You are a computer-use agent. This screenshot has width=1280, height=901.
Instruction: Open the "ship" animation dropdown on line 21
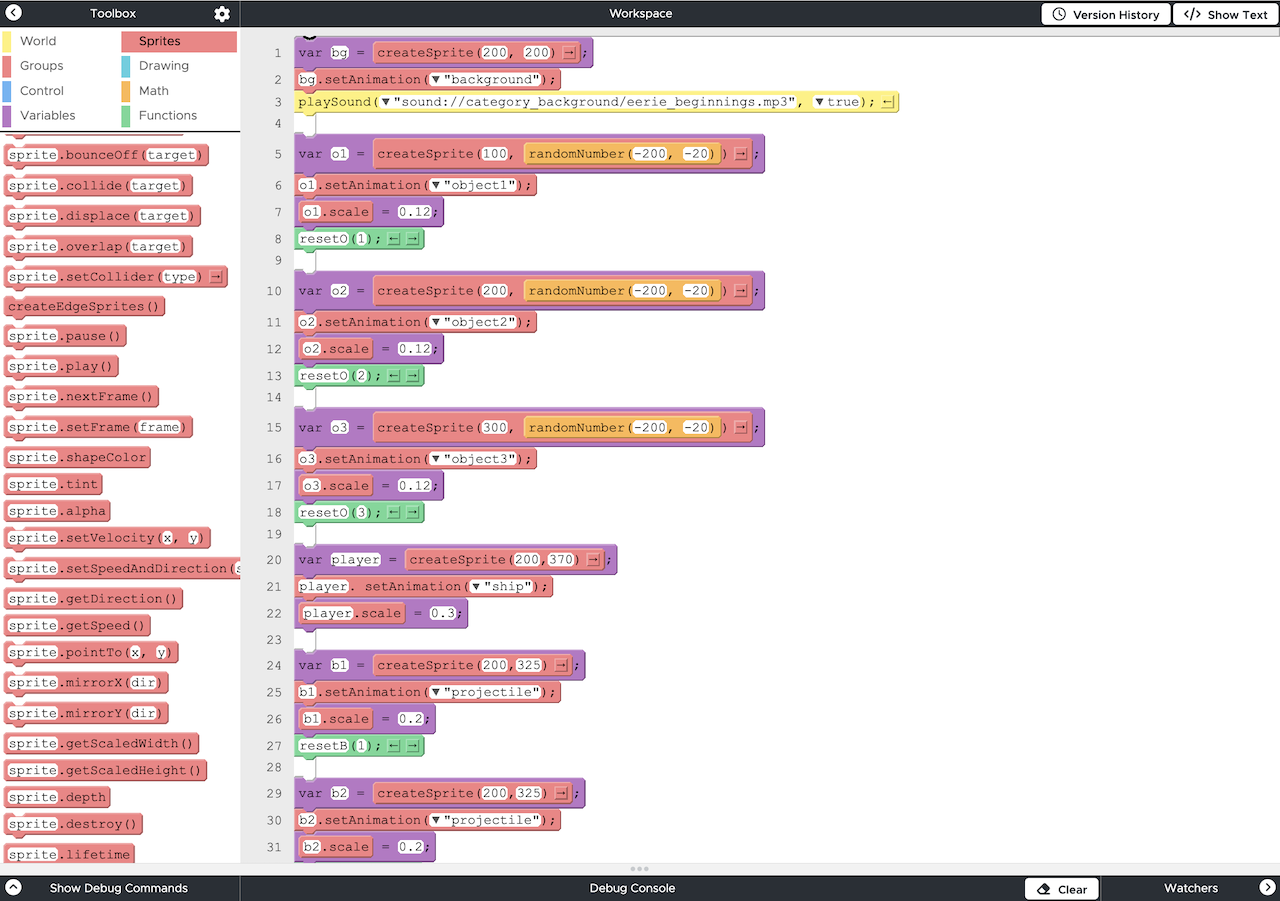click(476, 587)
